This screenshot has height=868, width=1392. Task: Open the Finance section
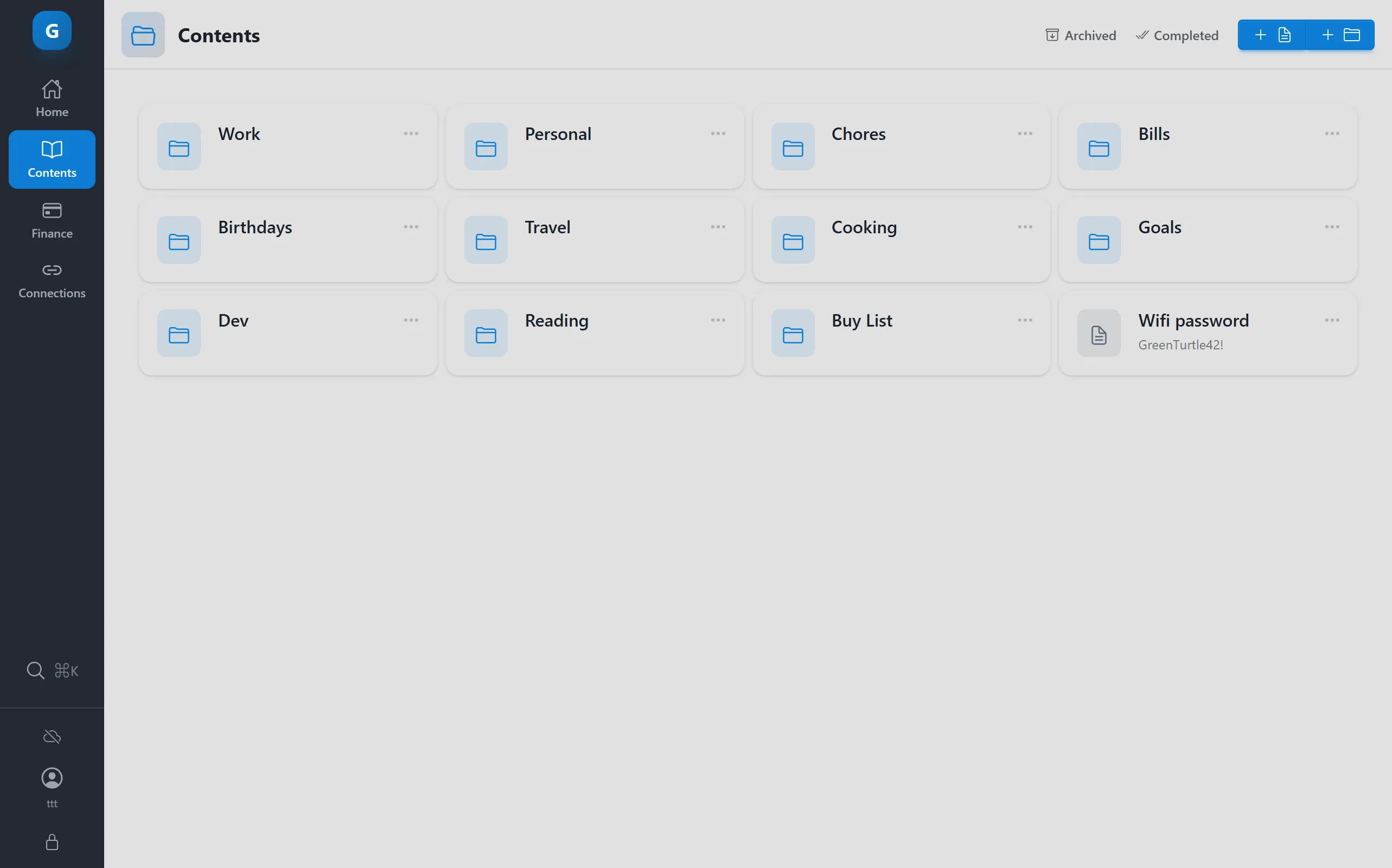[x=52, y=220]
